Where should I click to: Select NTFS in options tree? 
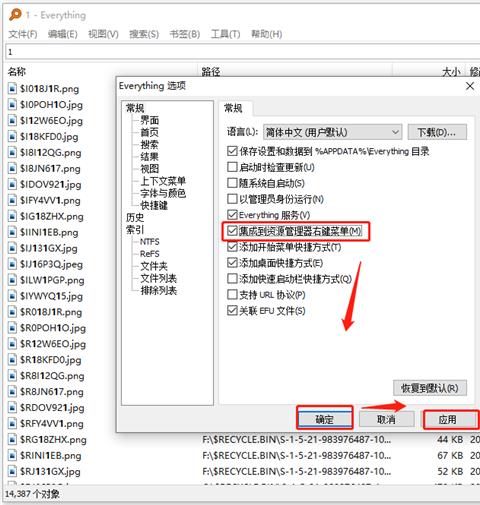click(150, 242)
